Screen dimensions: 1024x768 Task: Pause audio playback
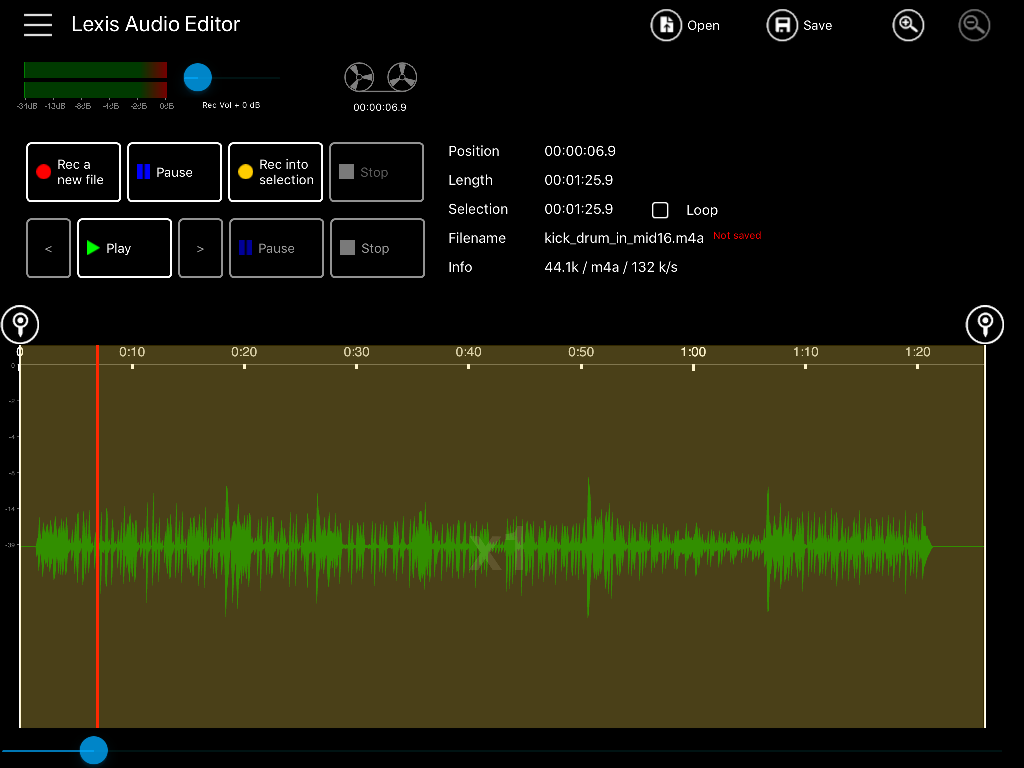coord(276,248)
